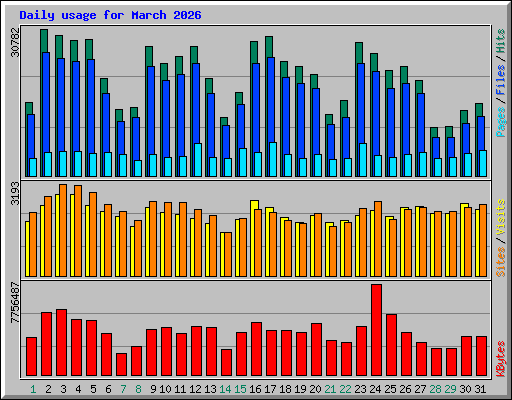The width and height of the screenshot is (512, 400).
Task: Click the tallest red KBytes bar for day 24
Action: coord(376,330)
